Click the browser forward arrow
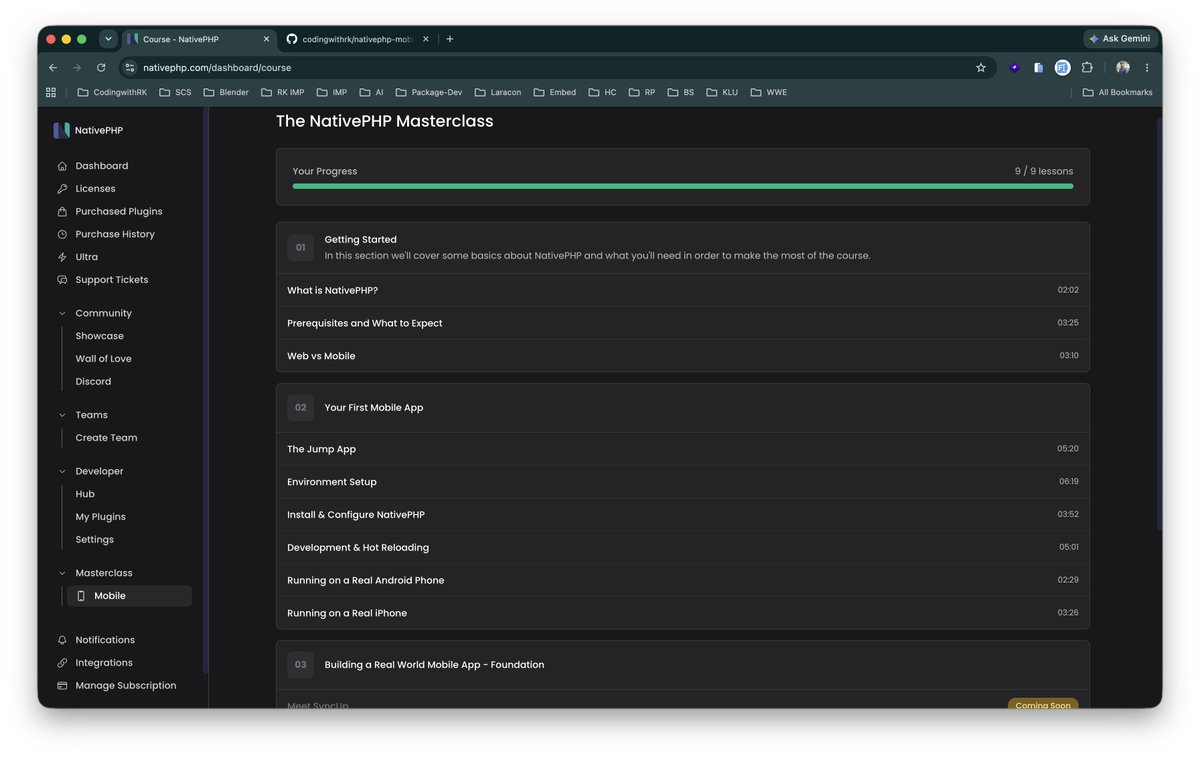This screenshot has height=758, width=1200. [77, 68]
